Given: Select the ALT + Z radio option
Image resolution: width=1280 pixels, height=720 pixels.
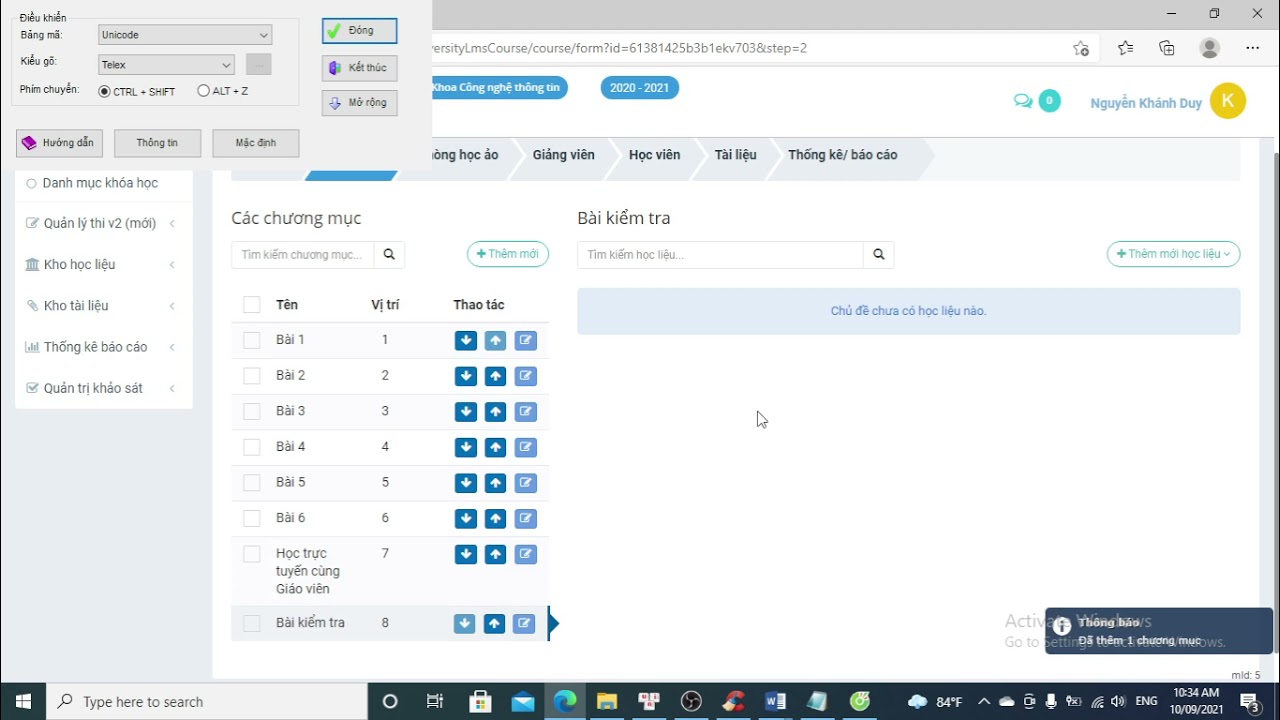Looking at the screenshot, I should [x=204, y=91].
